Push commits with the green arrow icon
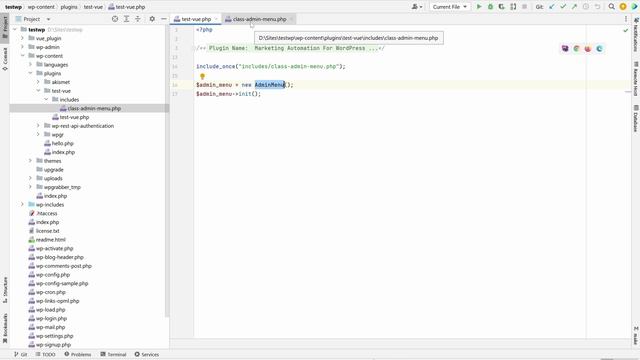This screenshot has width=640, height=360. pos(574,7)
